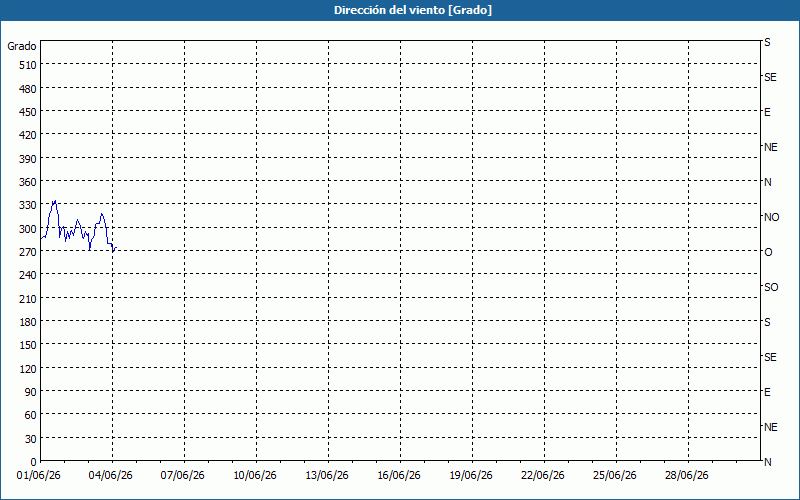
Task: Select the '360' y-axis value
Action: point(28,182)
